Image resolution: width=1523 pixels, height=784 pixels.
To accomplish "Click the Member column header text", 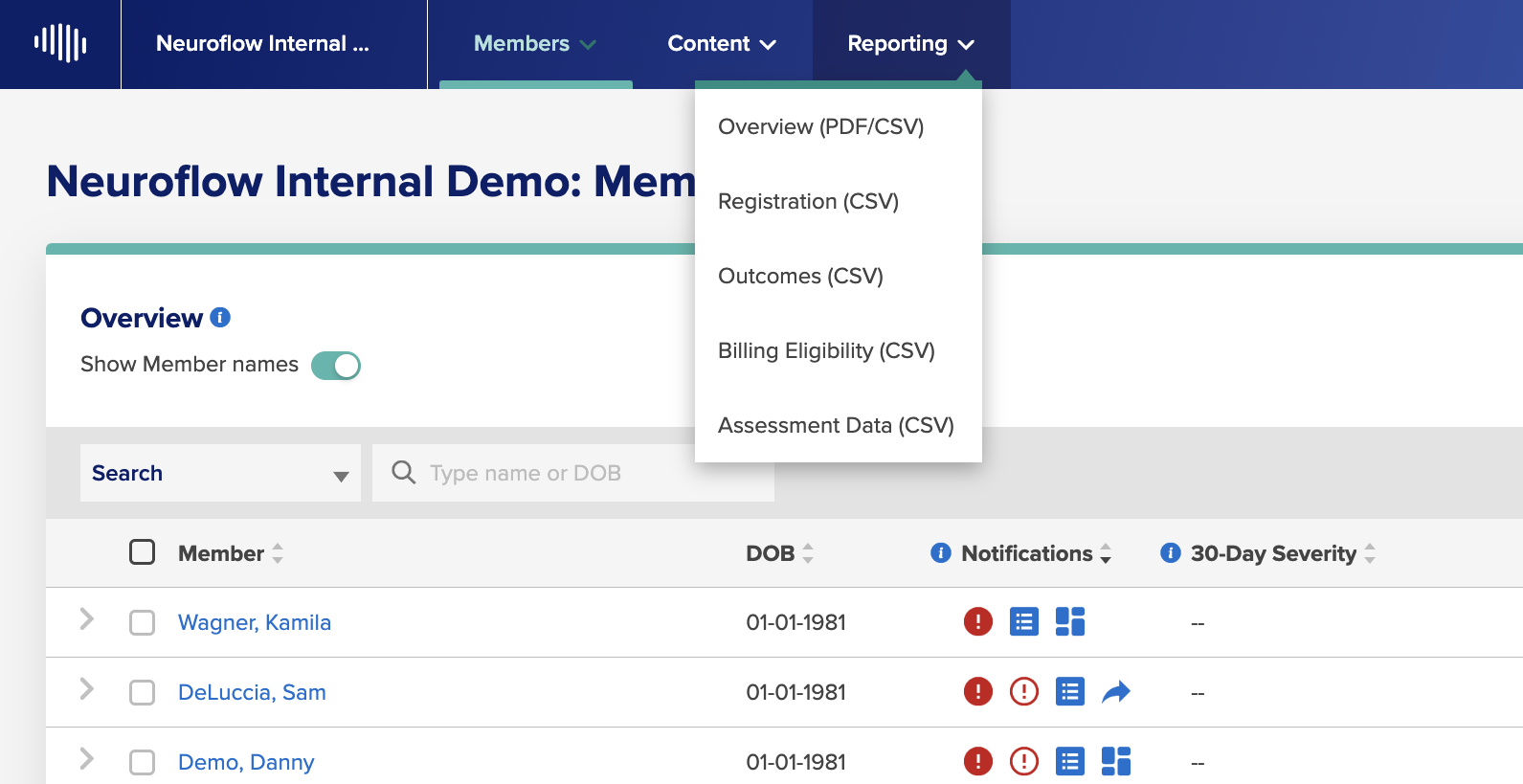I will (x=221, y=553).
